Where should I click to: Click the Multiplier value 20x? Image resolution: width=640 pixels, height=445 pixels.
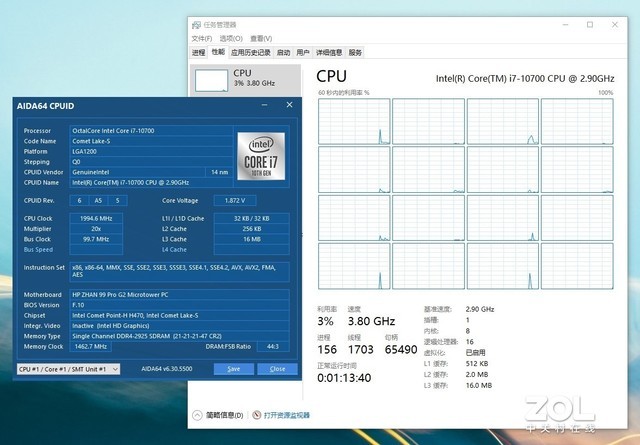click(x=96, y=229)
